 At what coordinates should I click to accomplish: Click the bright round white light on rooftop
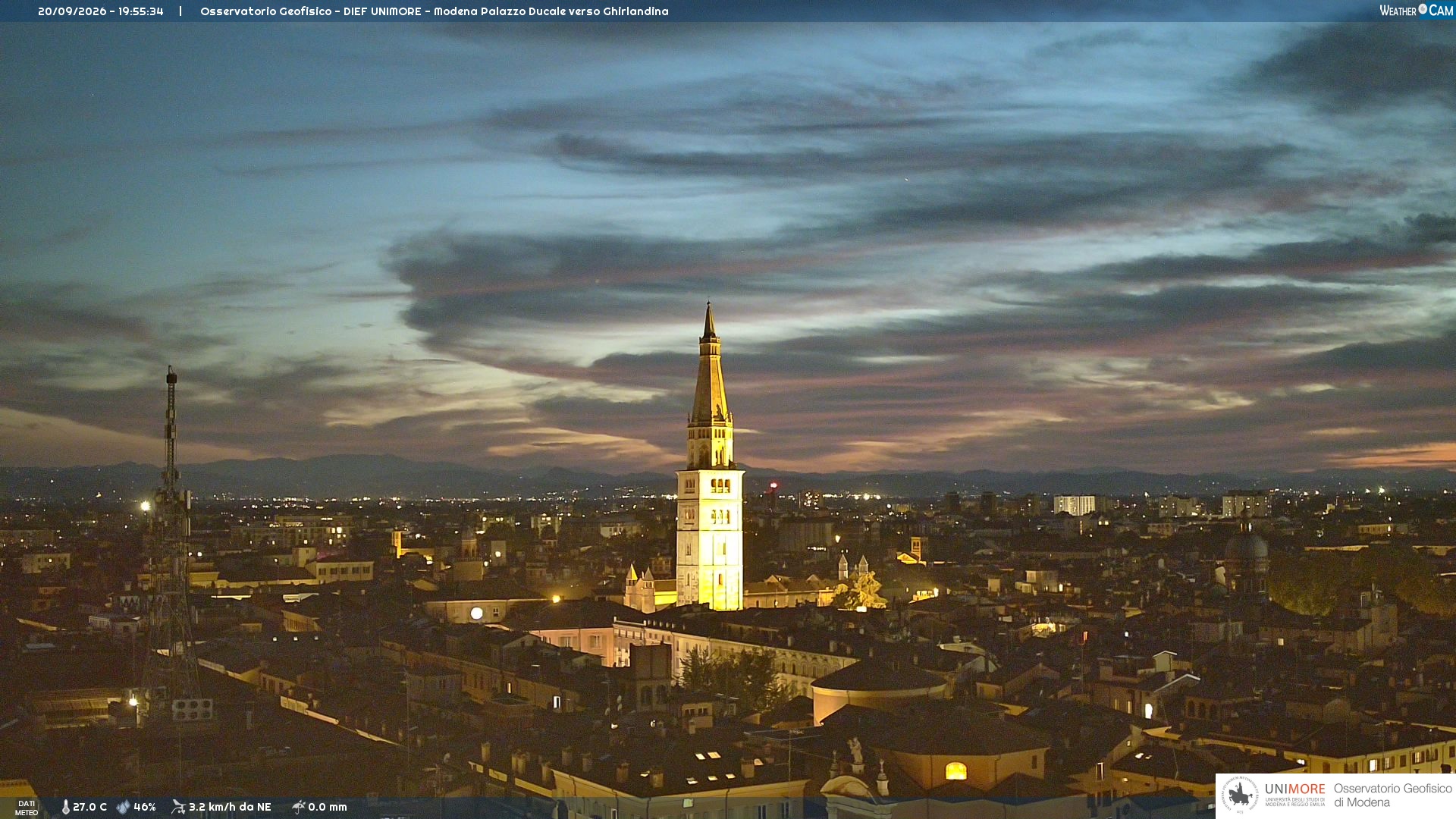coord(476,613)
